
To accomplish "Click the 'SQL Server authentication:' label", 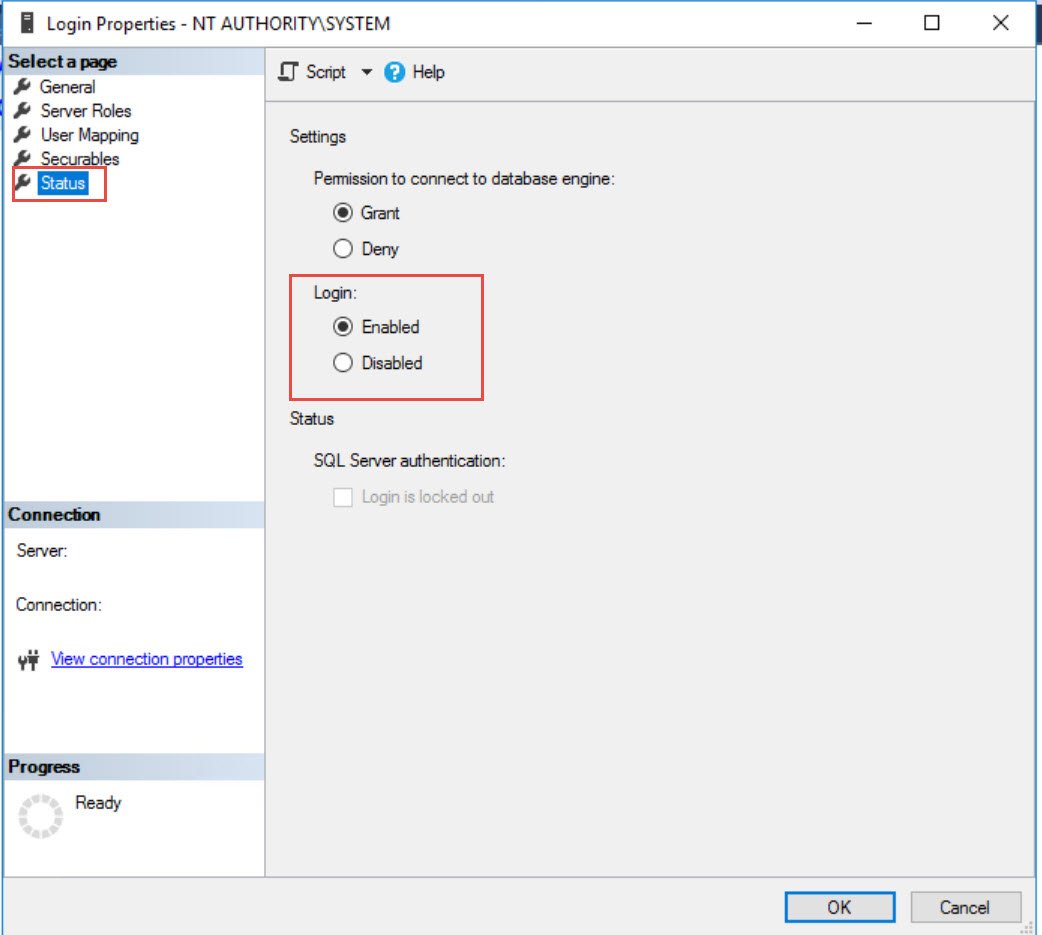I will click(409, 461).
